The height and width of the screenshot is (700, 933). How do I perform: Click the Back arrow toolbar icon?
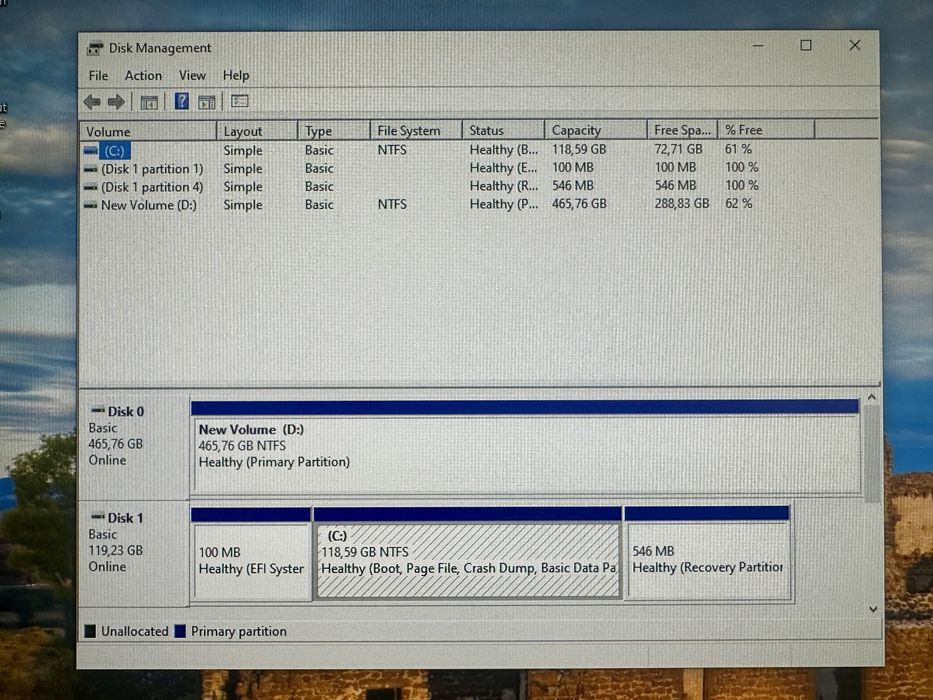point(92,102)
